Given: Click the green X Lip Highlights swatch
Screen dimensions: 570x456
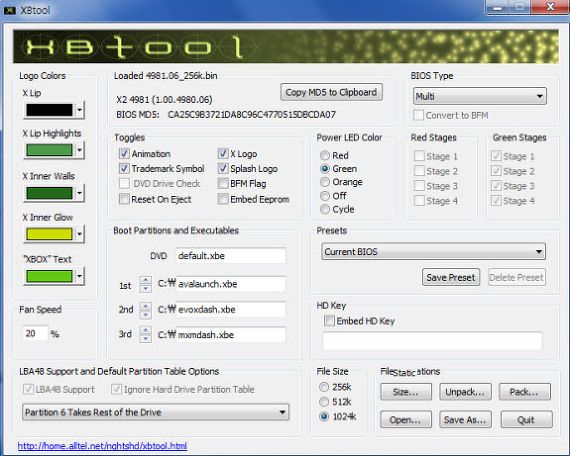Looking at the screenshot, I should pos(49,150).
